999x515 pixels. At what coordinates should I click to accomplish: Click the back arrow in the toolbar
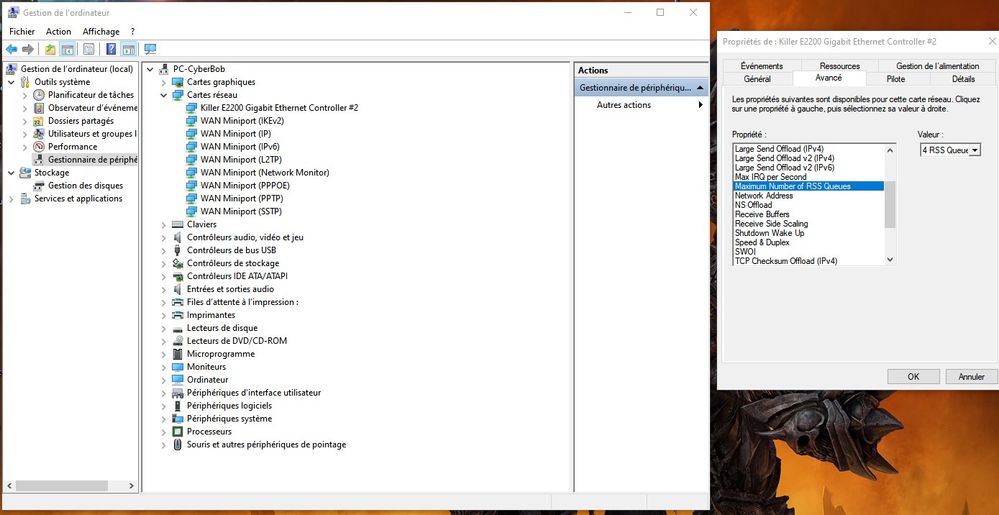[x=11, y=49]
